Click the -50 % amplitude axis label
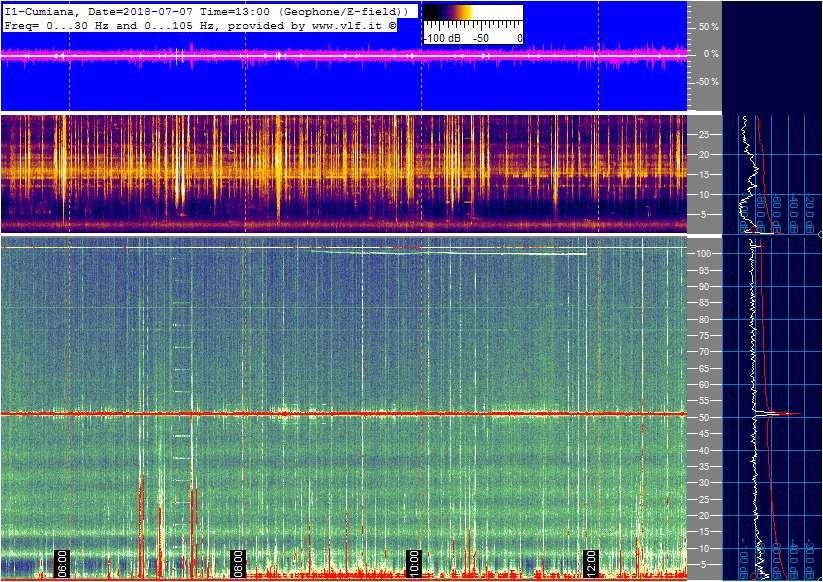 [707, 82]
